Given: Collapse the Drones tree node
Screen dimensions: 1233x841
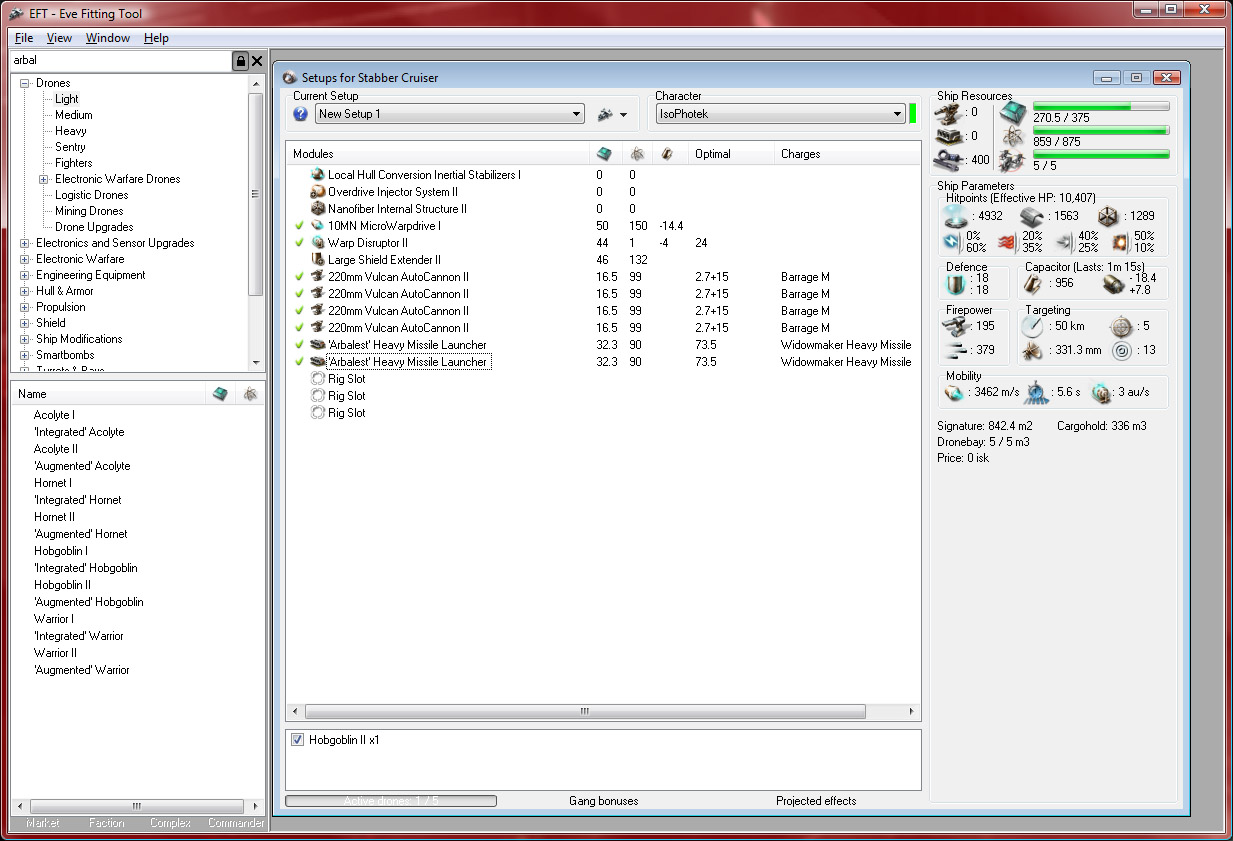Looking at the screenshot, I should point(25,83).
